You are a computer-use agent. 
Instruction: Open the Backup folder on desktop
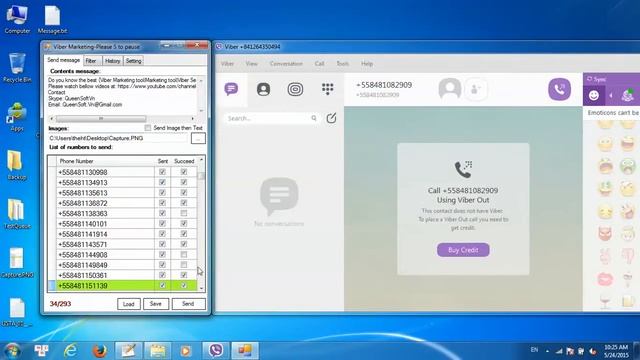16,166
